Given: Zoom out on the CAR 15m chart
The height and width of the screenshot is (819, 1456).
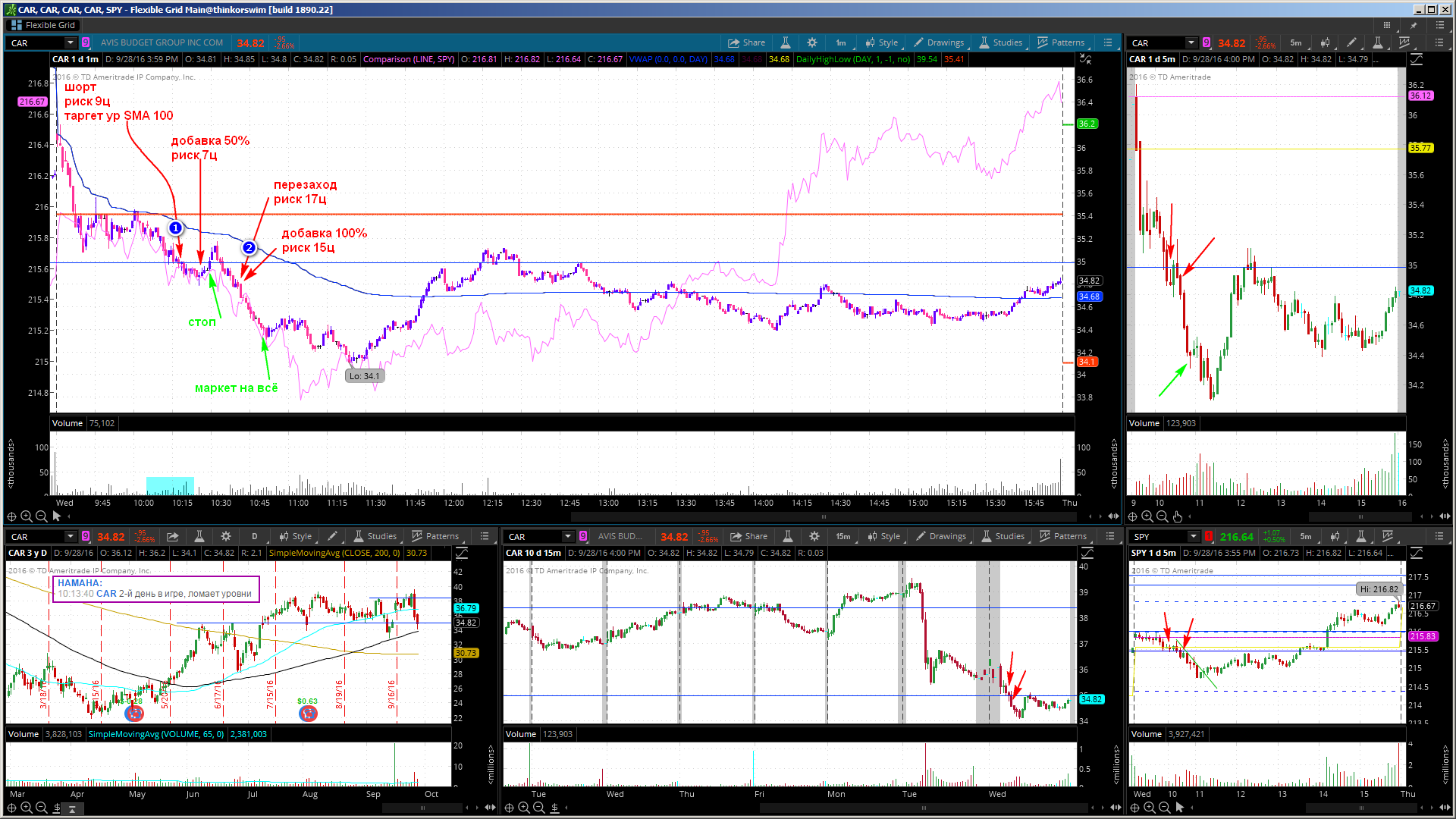Looking at the screenshot, I should pos(539,808).
